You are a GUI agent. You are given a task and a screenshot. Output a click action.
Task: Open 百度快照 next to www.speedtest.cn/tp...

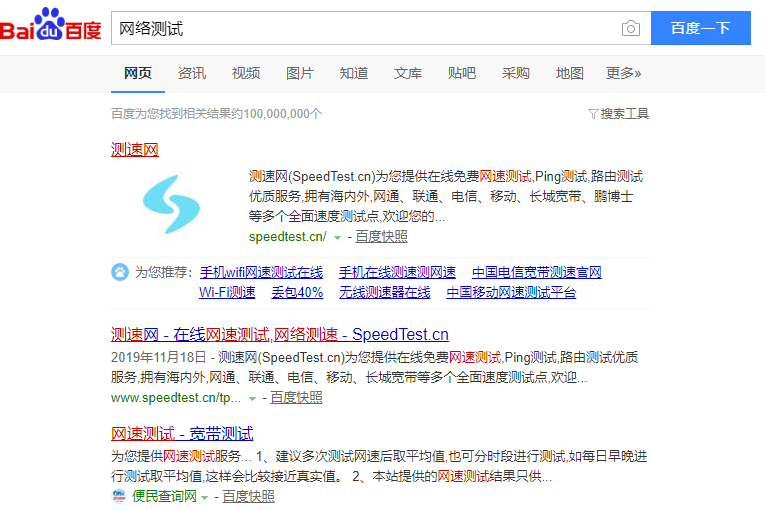pyautogui.click(x=296, y=398)
